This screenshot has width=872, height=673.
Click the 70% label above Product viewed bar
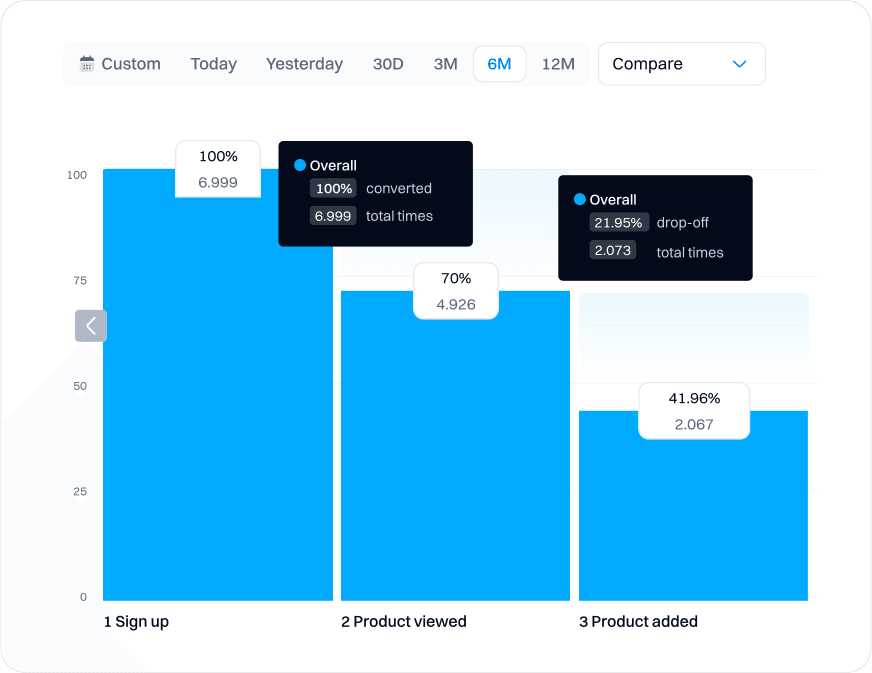pyautogui.click(x=455, y=278)
